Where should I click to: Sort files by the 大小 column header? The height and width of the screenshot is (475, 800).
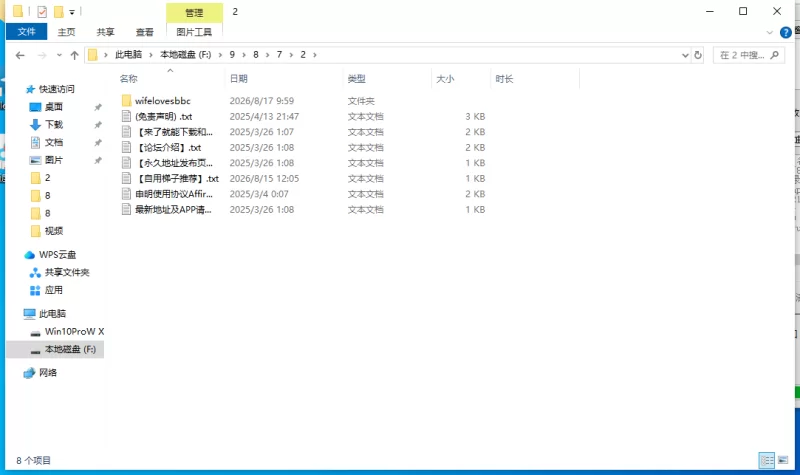click(445, 79)
